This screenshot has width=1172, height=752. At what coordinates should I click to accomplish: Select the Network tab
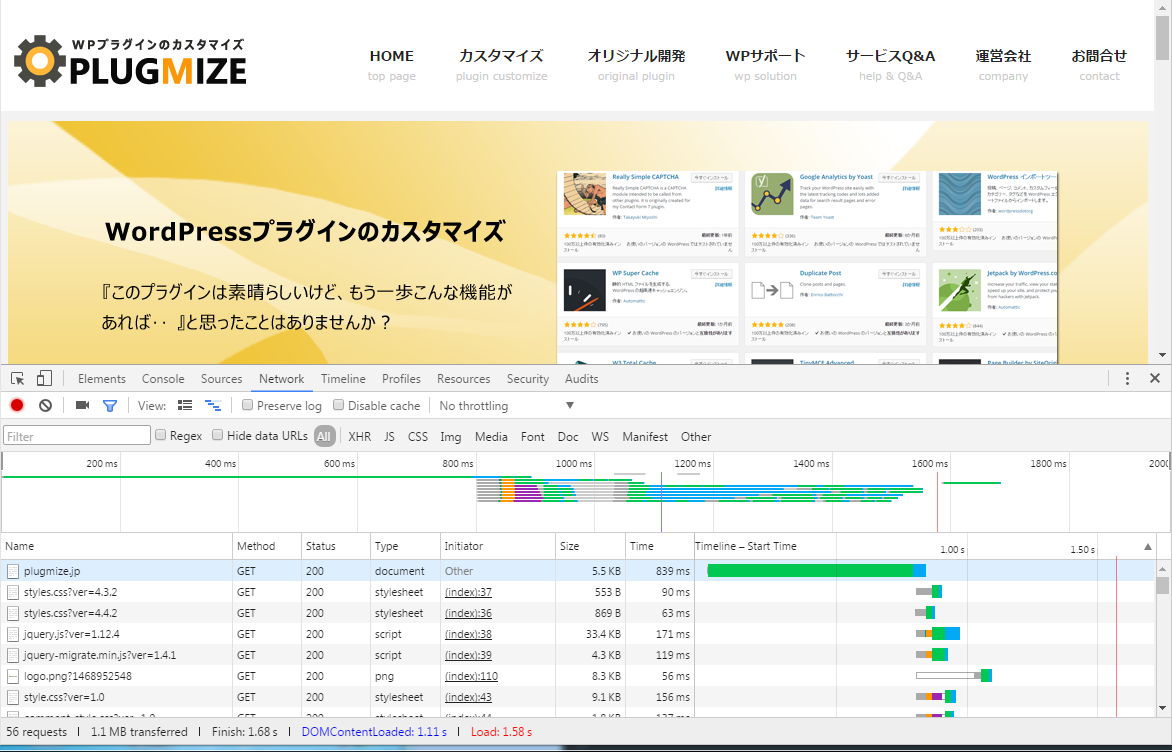coord(282,379)
